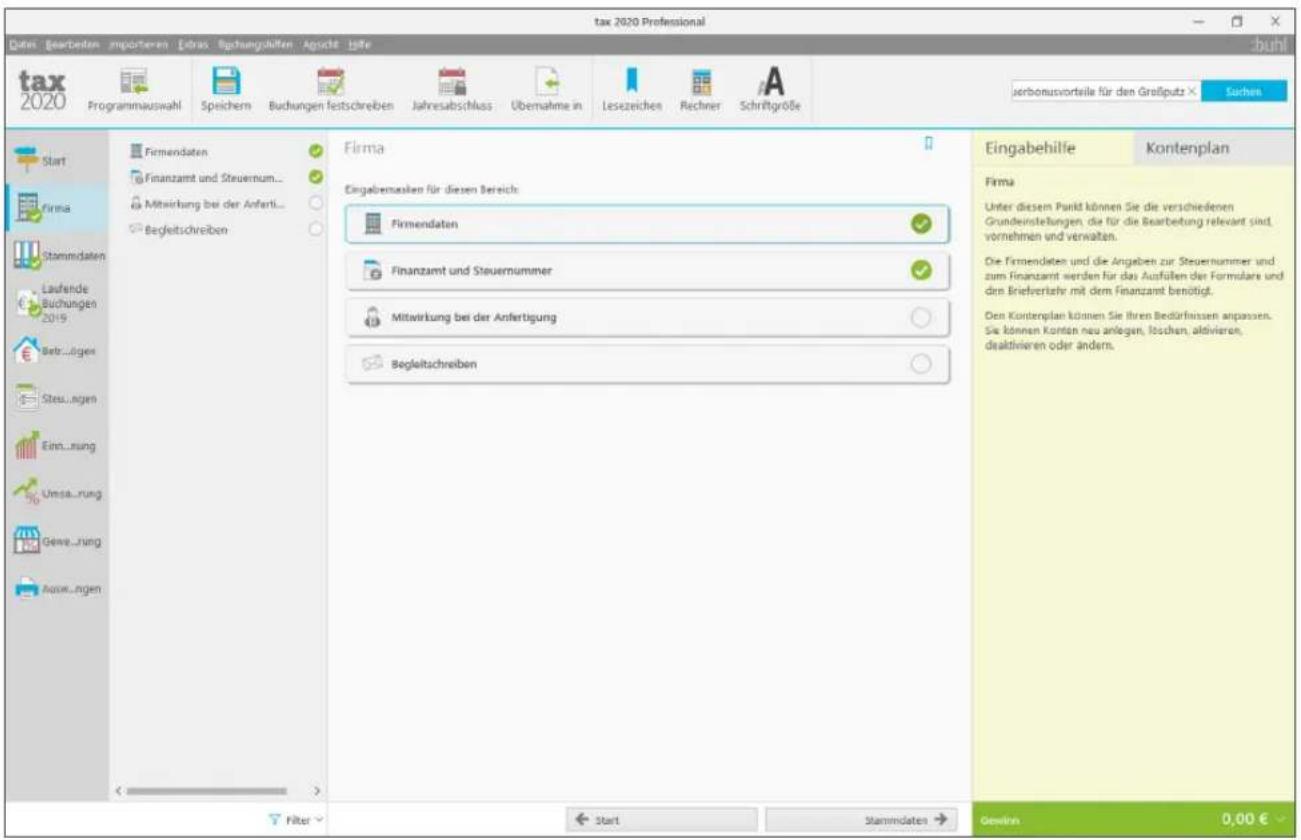This screenshot has height=840, width=1301.
Task: Click the tax 2020 logo
Action: (x=42, y=88)
